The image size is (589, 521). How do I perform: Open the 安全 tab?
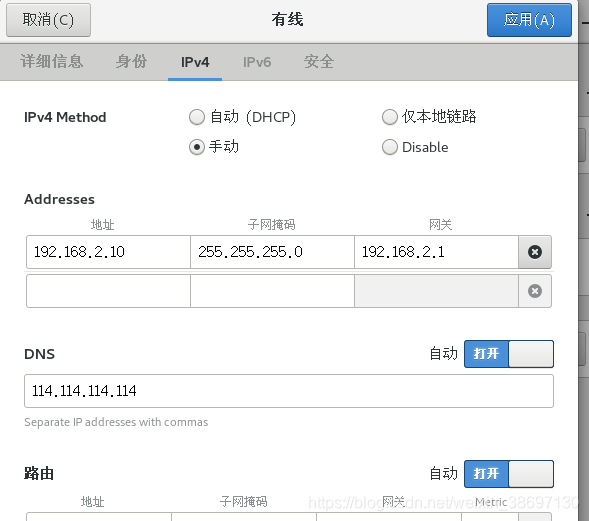click(319, 62)
